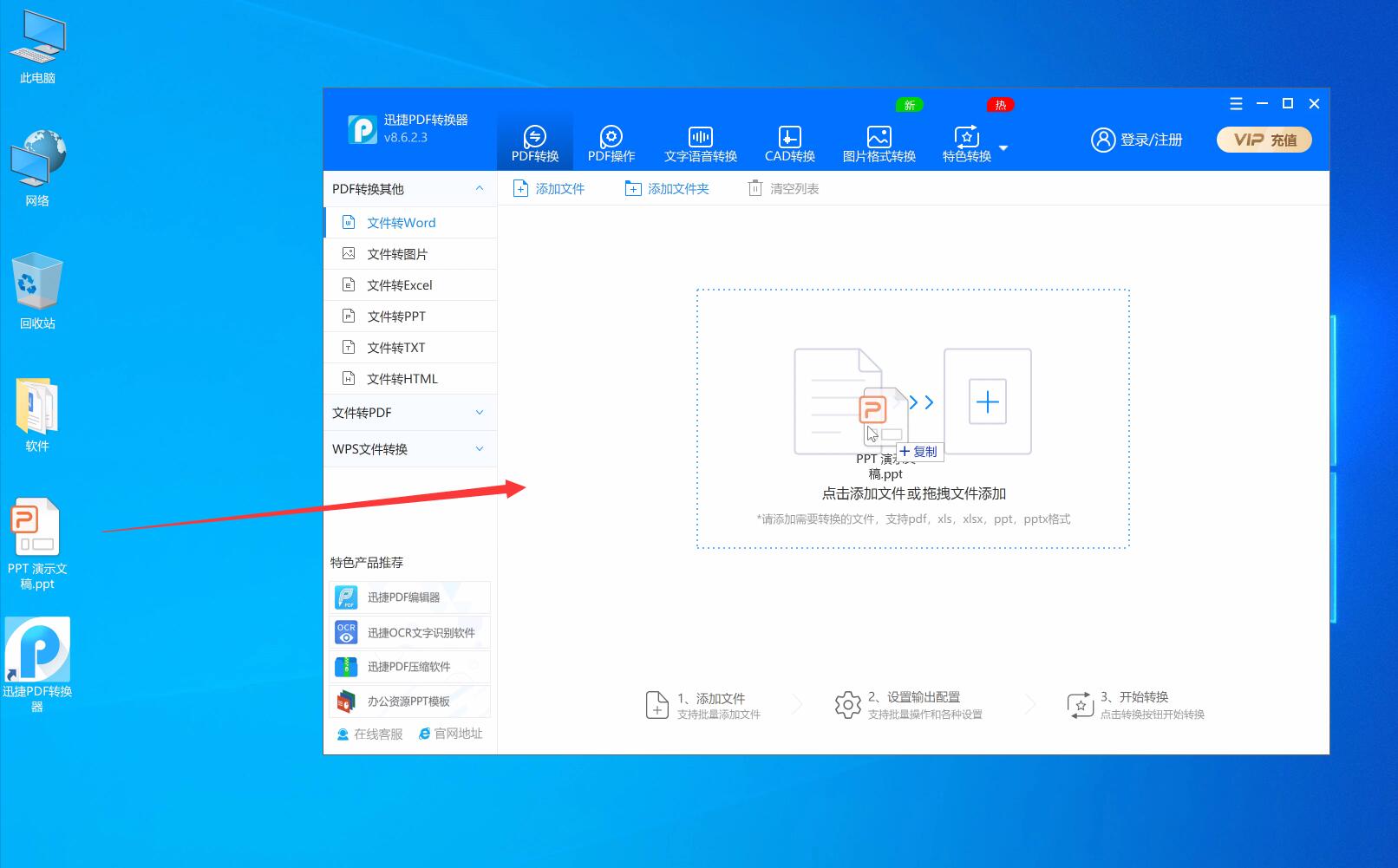The height and width of the screenshot is (868, 1398).
Task: Click the 添加文件夹 toolbar button
Action: pos(667,188)
